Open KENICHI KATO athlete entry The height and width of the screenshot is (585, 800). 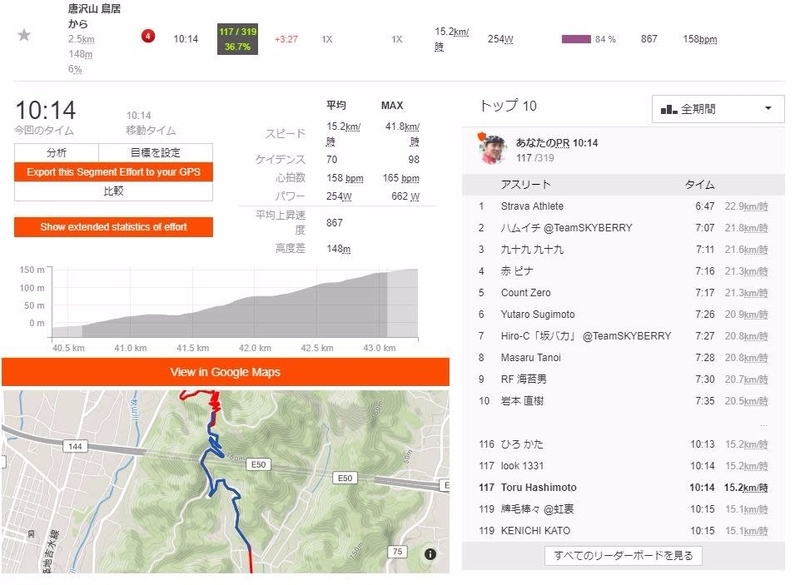(535, 530)
